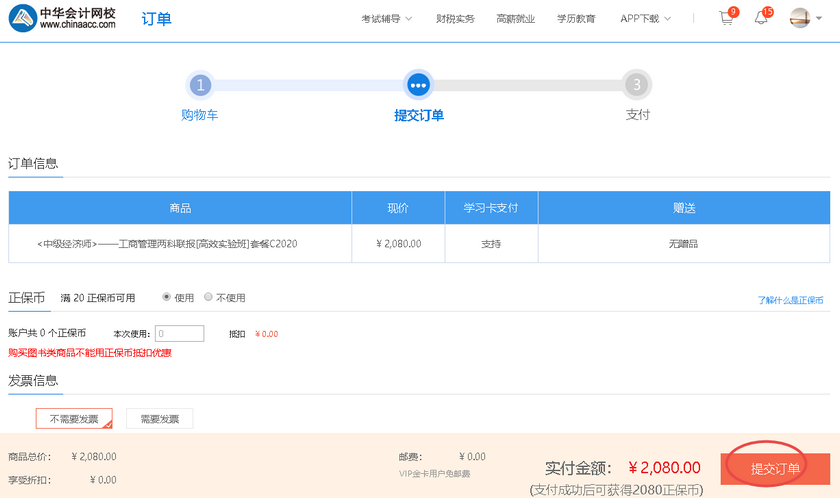Click step 3 支付 circle
Viewport: 840px width, 498px height.
click(637, 85)
